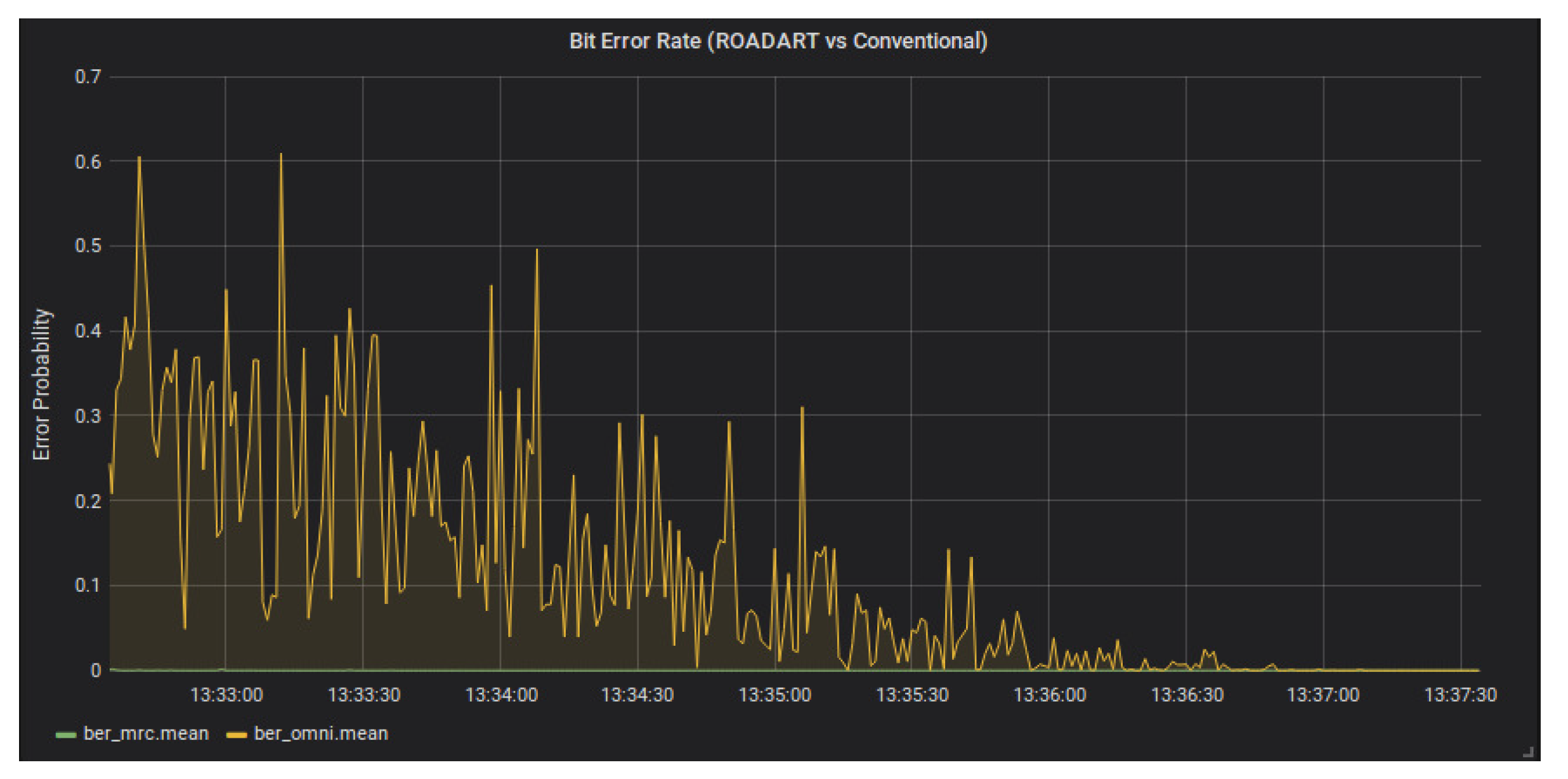The image size is (1568, 779).
Task: Click the Error Probability y-axis label
Action: point(41,384)
